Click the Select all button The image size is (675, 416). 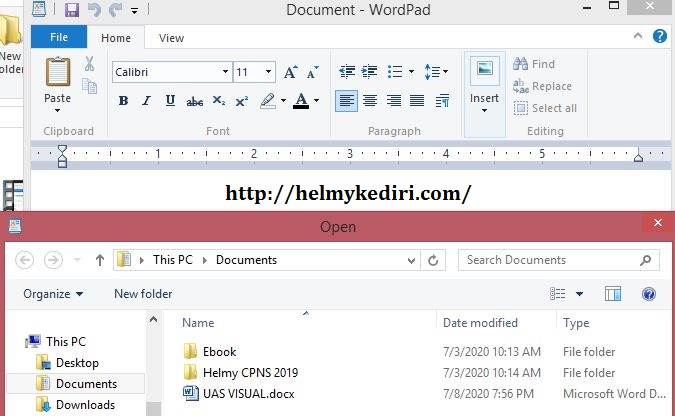tap(545, 108)
